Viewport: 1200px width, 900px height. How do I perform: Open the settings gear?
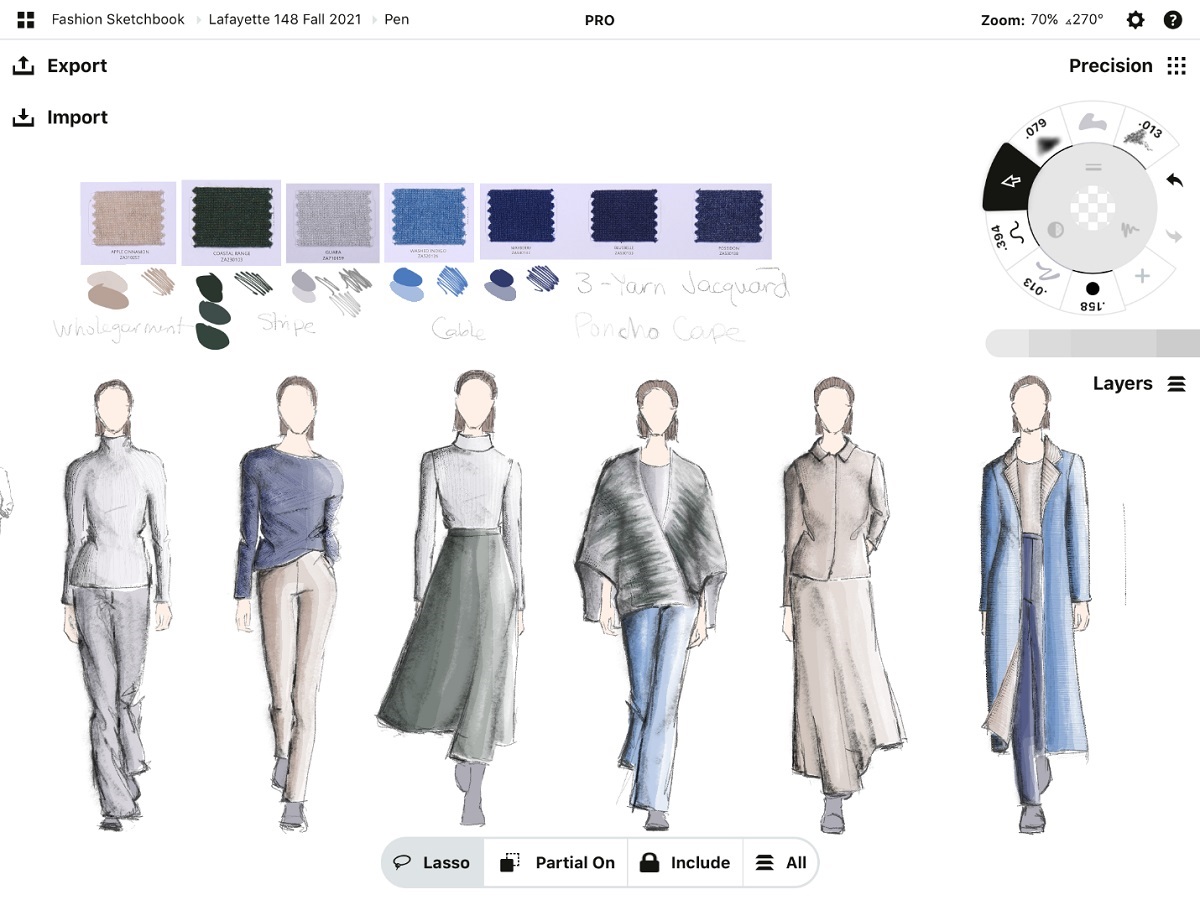coord(1135,20)
